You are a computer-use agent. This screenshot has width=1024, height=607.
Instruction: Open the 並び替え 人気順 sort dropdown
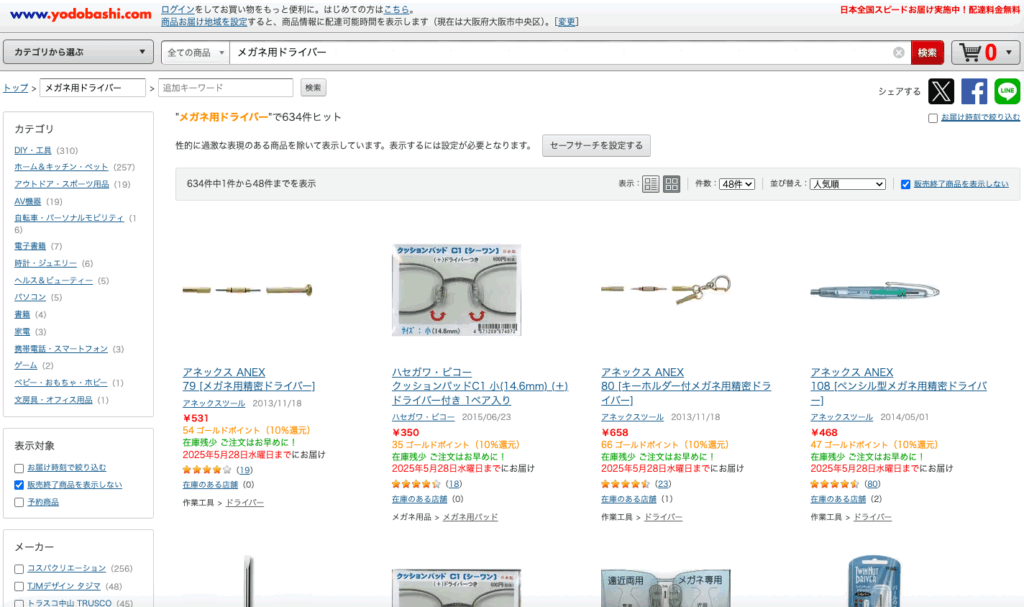point(848,184)
